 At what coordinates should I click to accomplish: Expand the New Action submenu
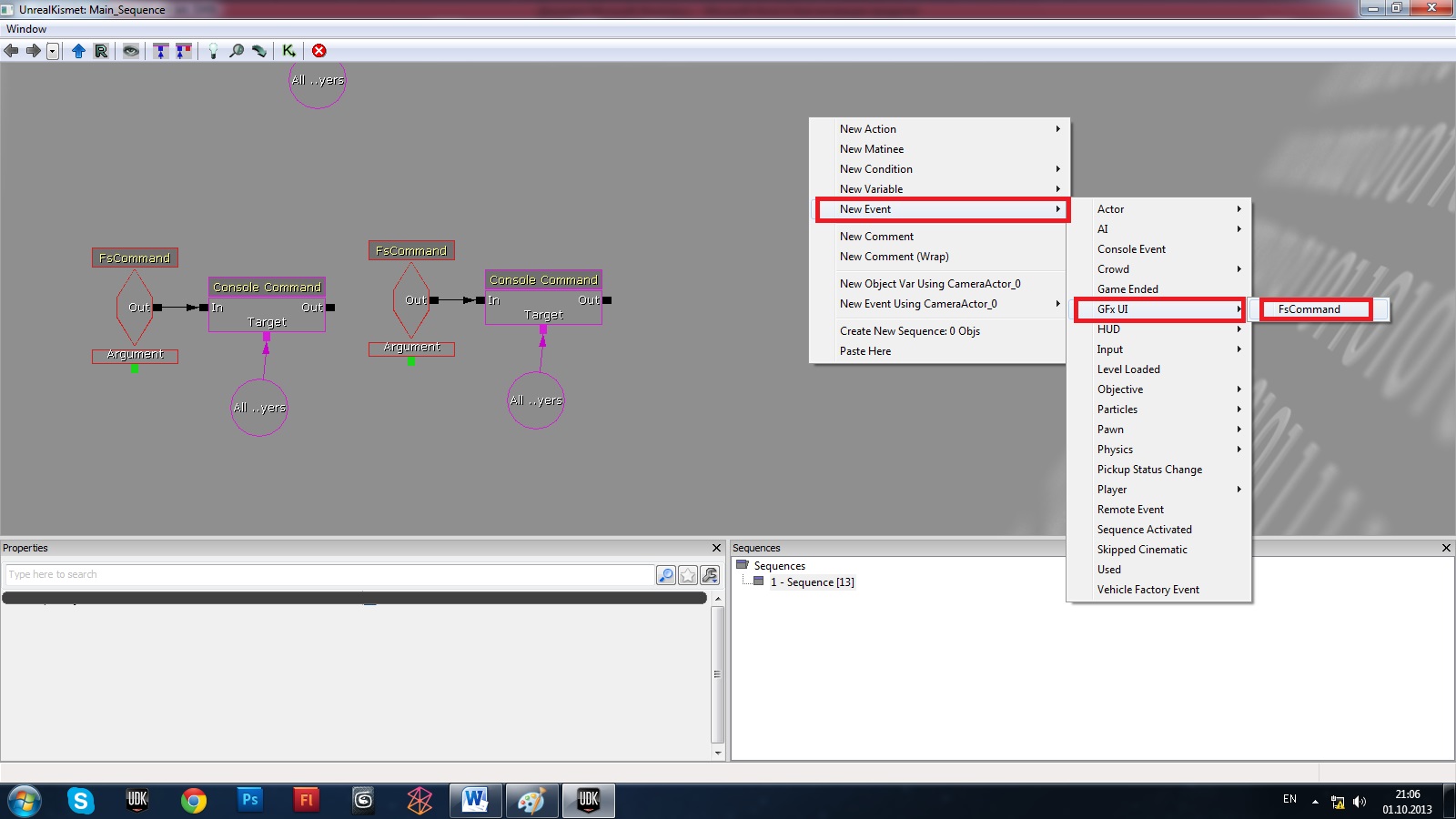click(940, 129)
